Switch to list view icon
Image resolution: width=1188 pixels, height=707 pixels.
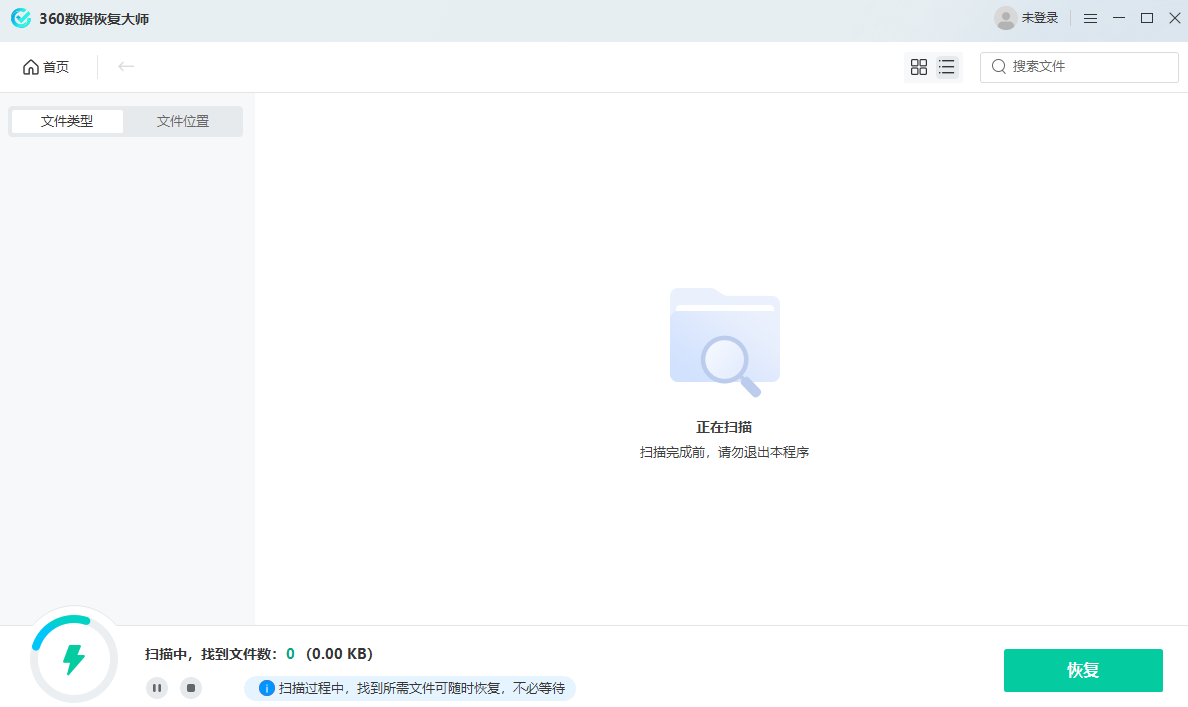click(946, 66)
